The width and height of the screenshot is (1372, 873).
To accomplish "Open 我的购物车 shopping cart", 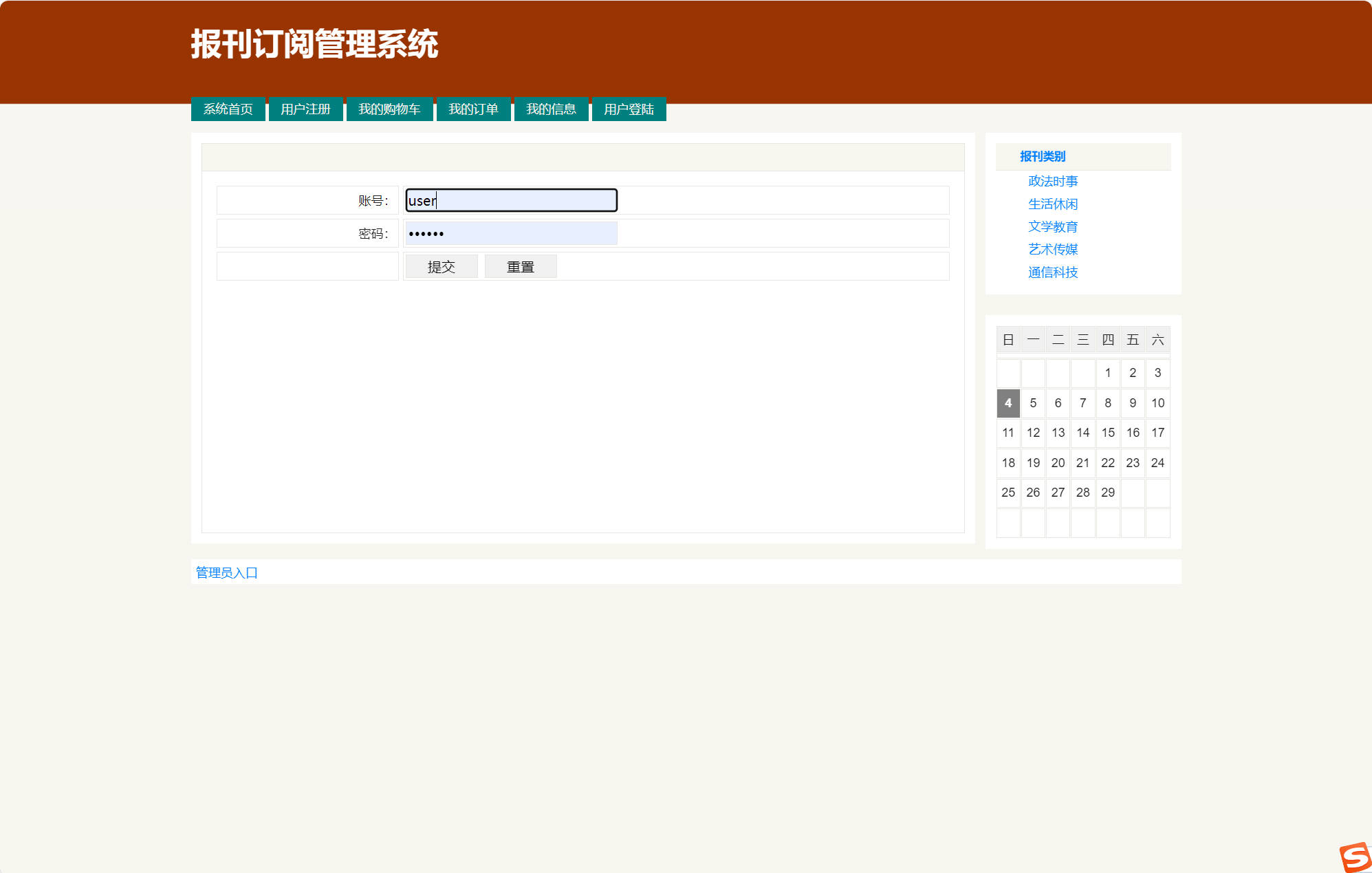I will (389, 108).
